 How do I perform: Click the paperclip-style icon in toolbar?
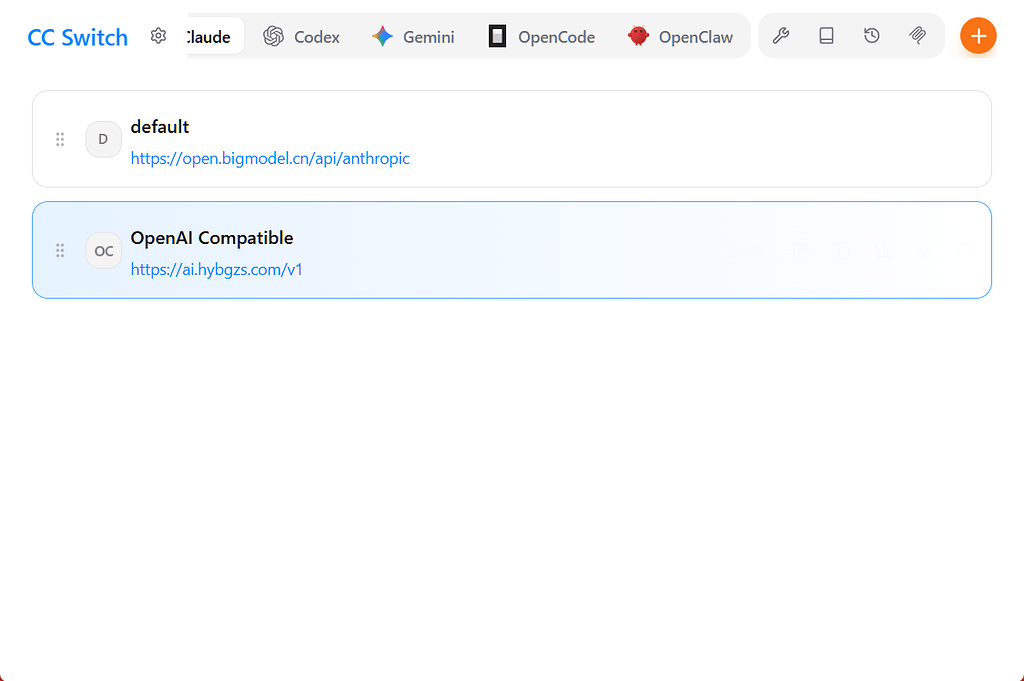918,35
